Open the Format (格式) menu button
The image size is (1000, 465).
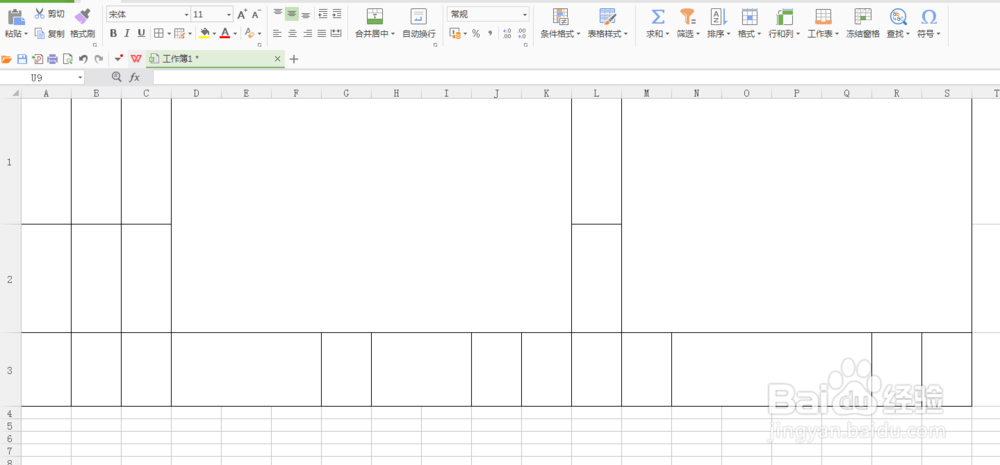(749, 24)
